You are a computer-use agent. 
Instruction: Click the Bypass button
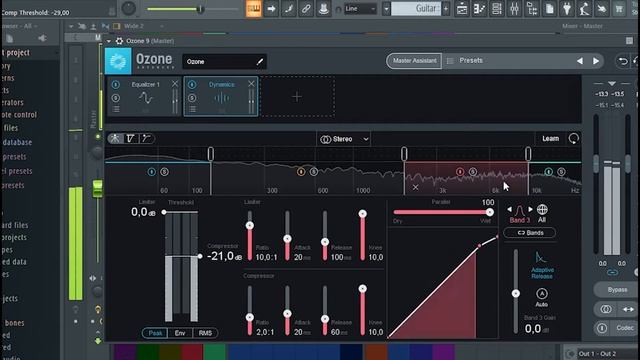pos(617,290)
